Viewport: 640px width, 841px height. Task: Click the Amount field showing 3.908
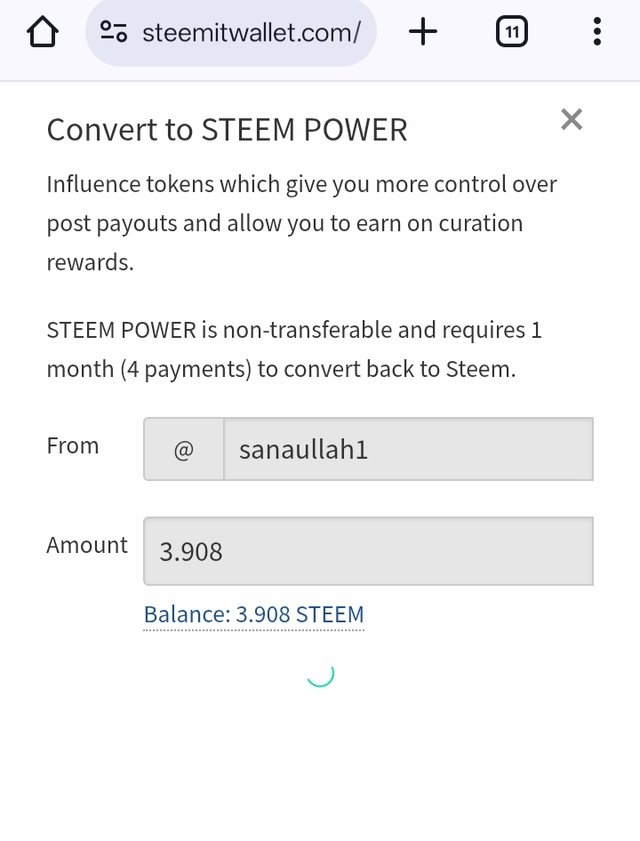pos(368,551)
